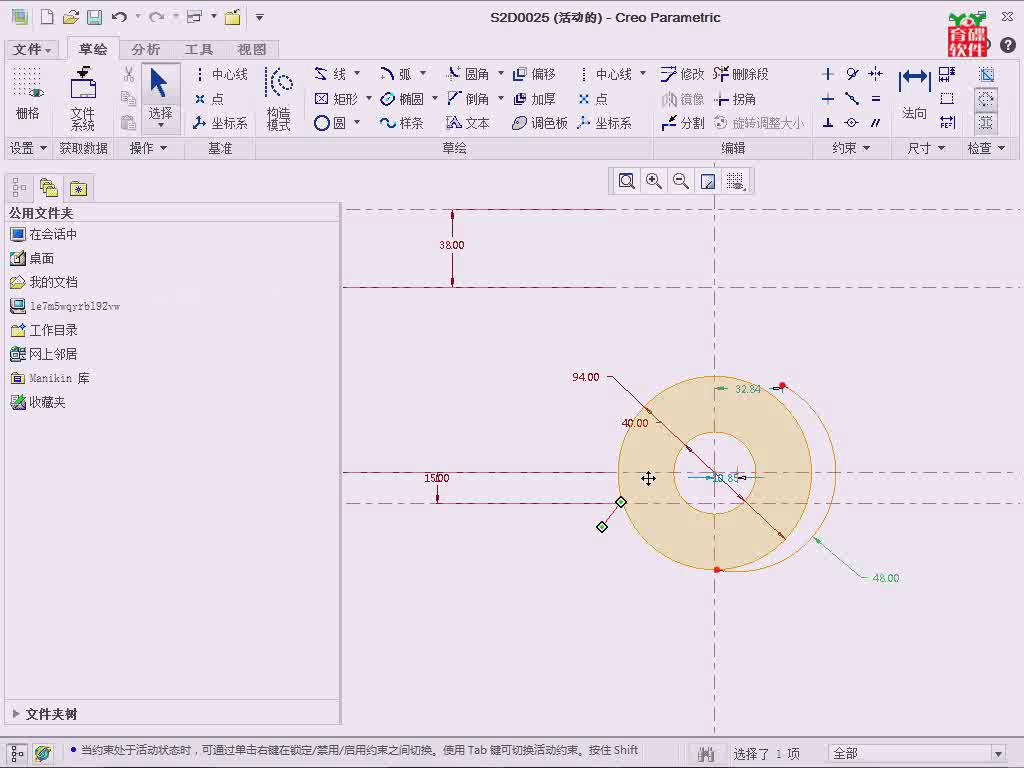
Task: Open the Dimension (尺寸) group dropdown
Action: click(x=926, y=148)
